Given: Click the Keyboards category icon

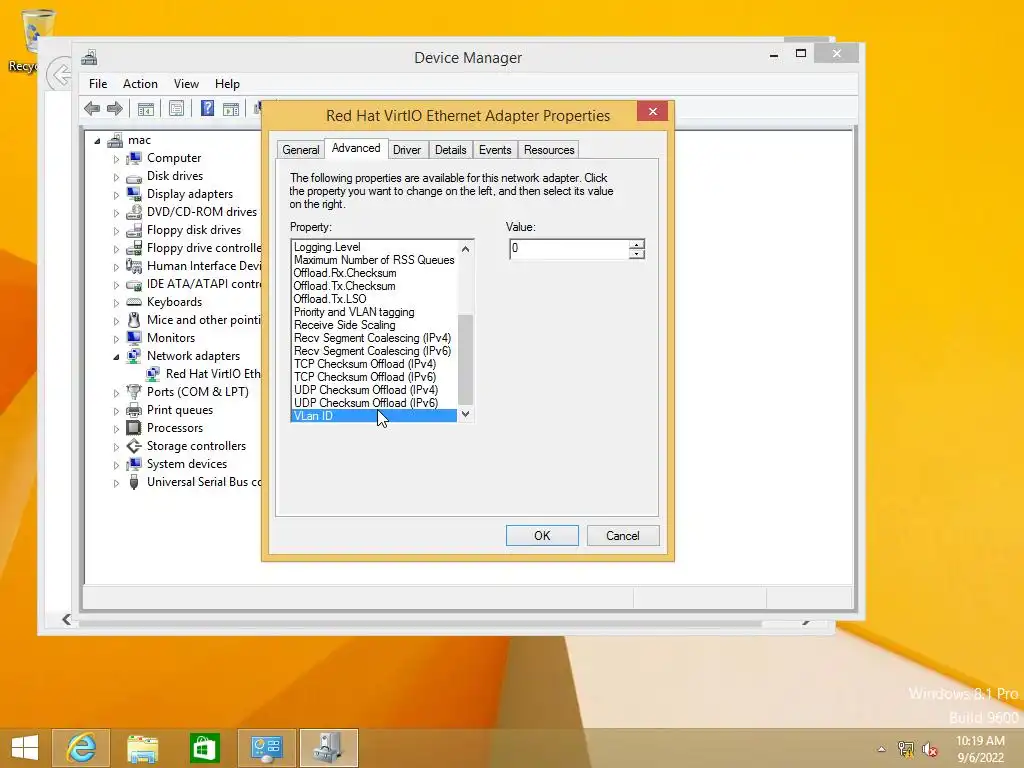Looking at the screenshot, I should pyautogui.click(x=134, y=302).
